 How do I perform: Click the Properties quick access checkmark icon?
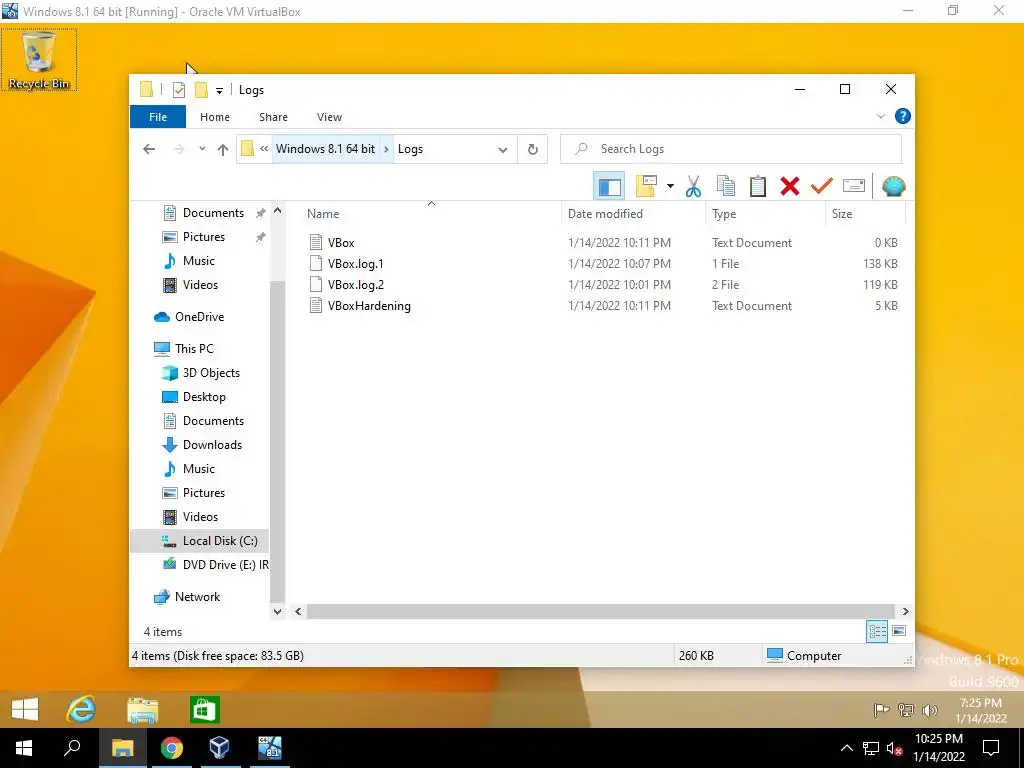point(178,89)
